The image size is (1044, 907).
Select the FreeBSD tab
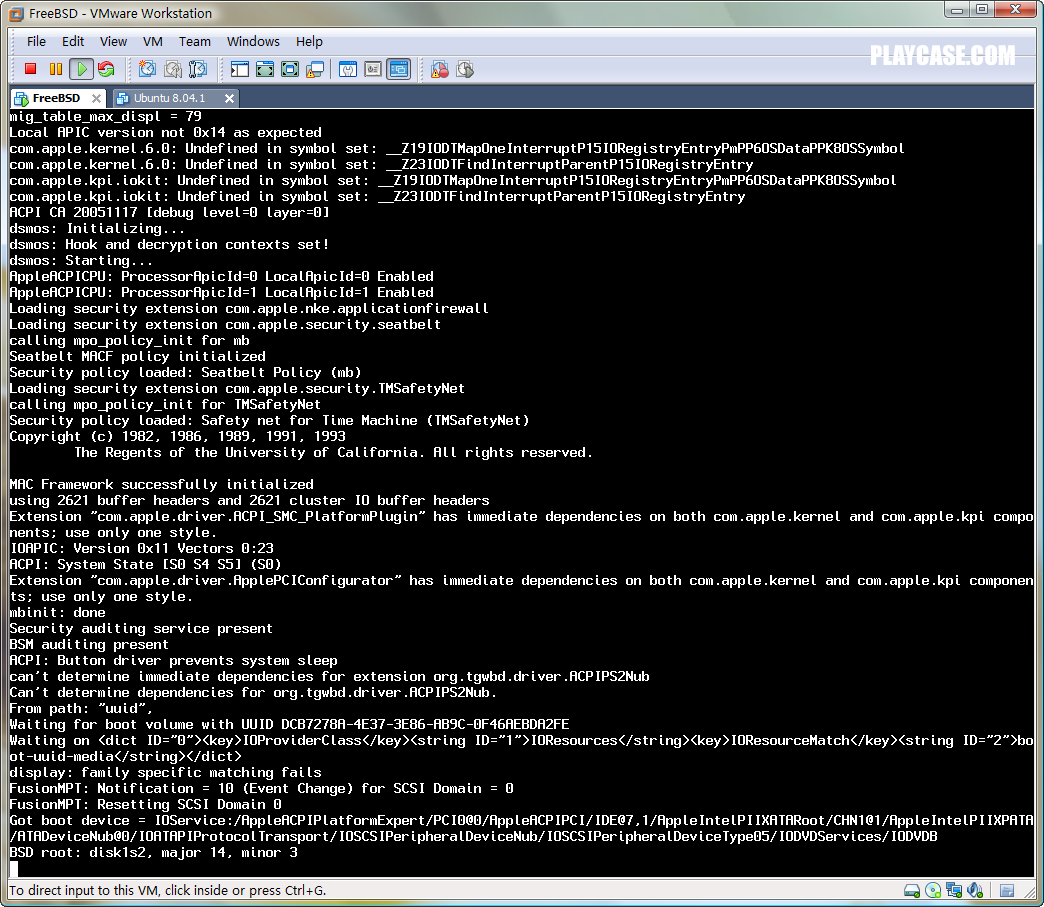point(56,98)
